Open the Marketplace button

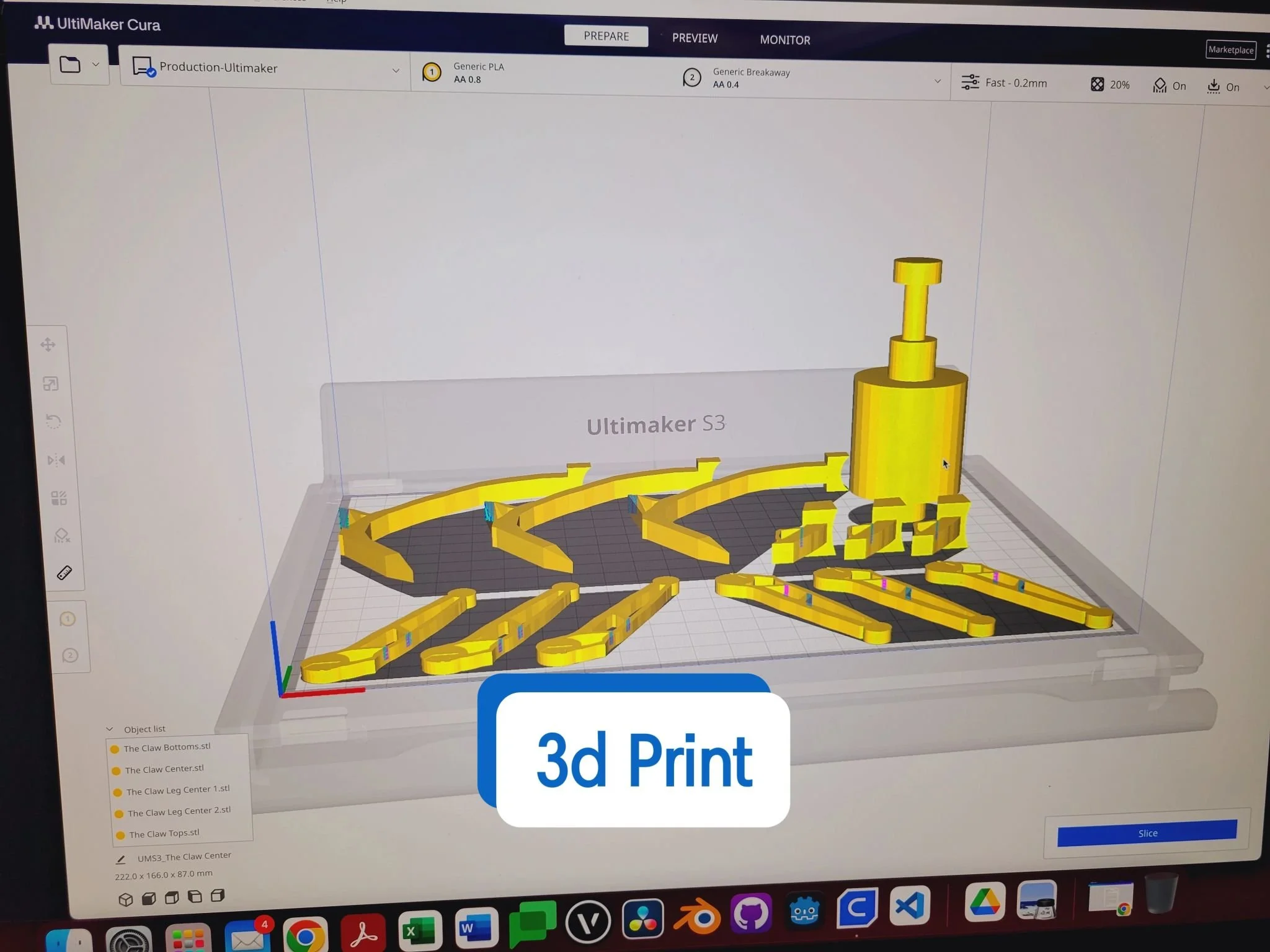pos(1230,50)
